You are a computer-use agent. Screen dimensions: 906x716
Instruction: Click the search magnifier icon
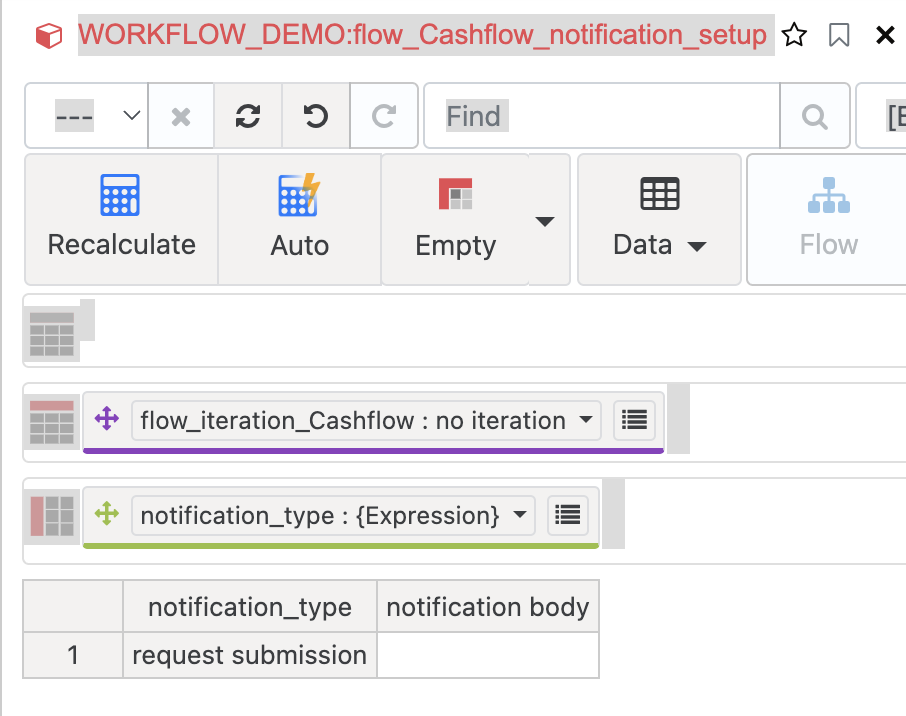[815, 117]
